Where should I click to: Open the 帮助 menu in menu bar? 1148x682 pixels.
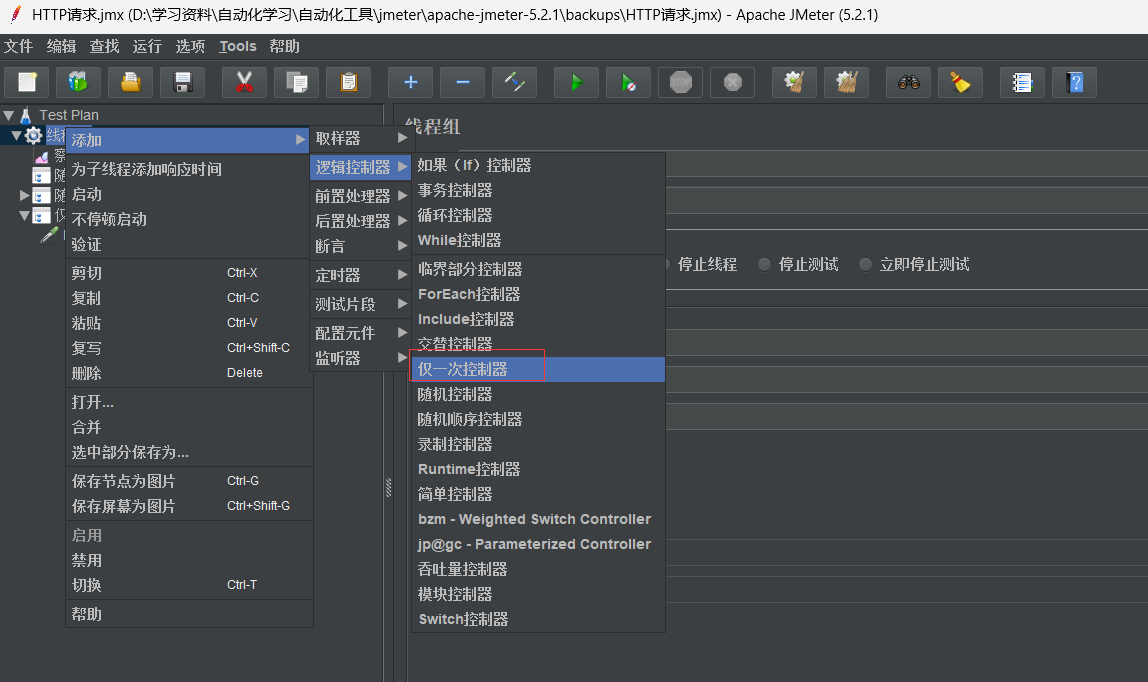click(x=285, y=46)
